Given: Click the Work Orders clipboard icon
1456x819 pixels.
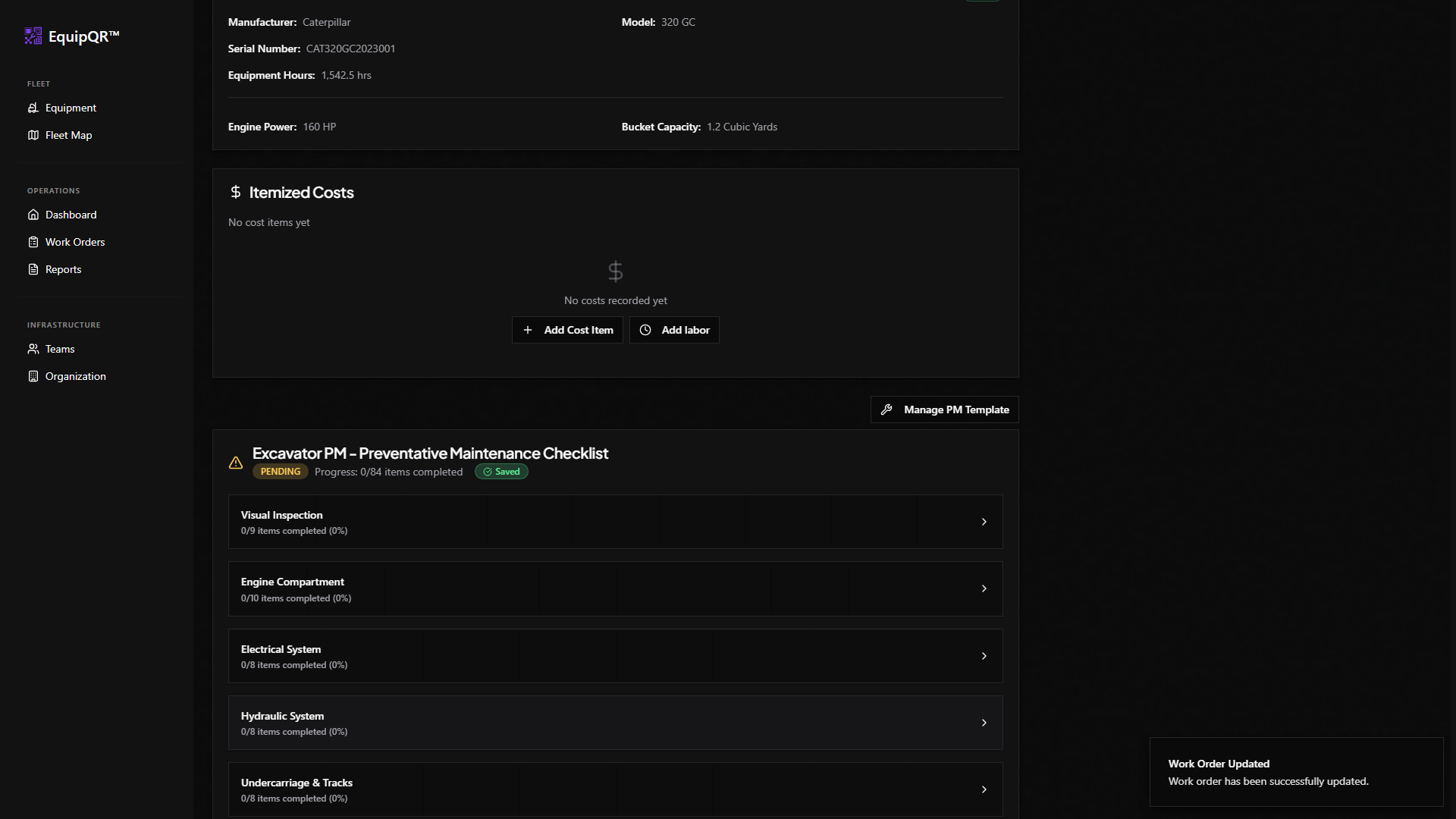Looking at the screenshot, I should [x=33, y=242].
